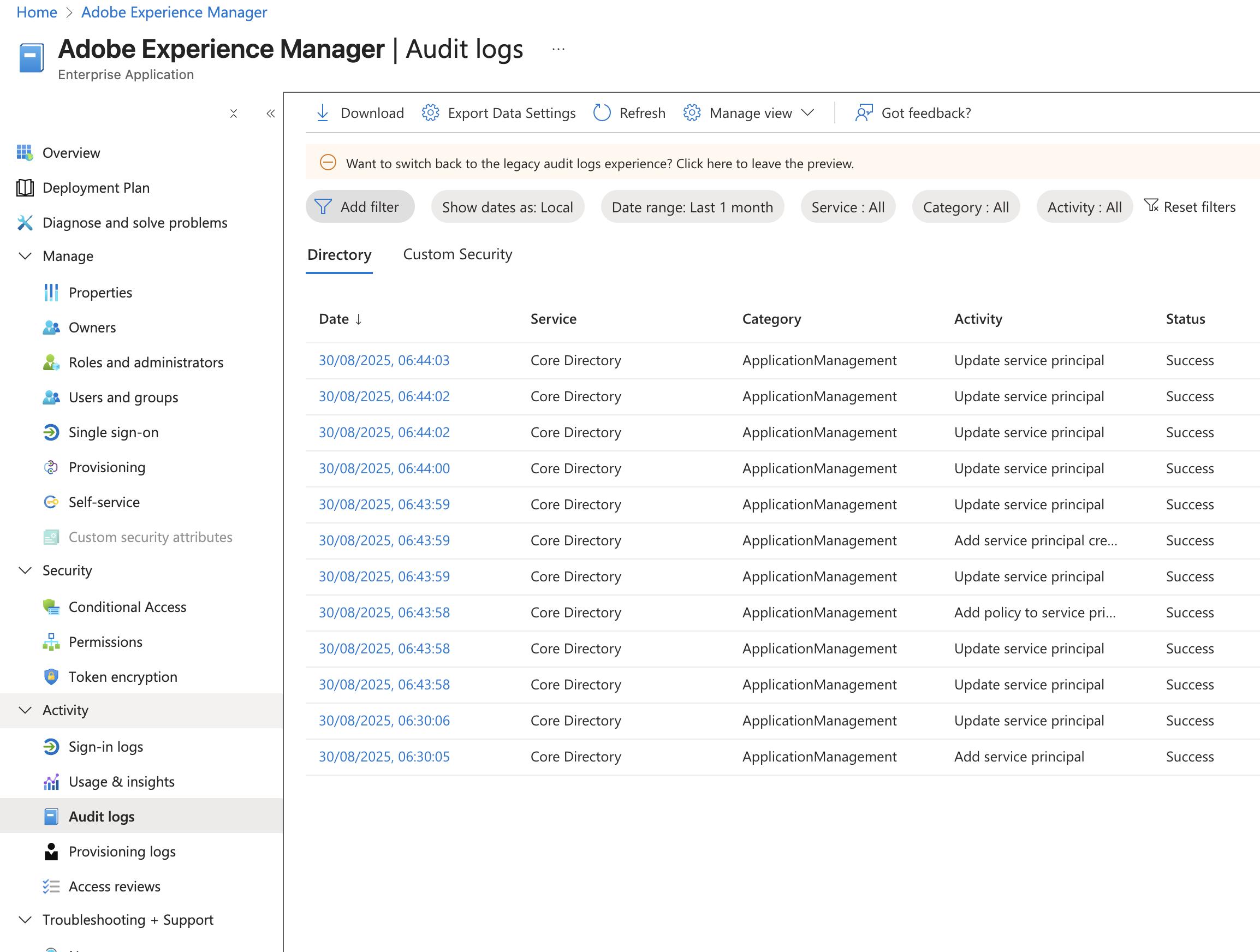Switch to the Custom Security tab
The width and height of the screenshot is (1260, 952).
[x=457, y=254]
